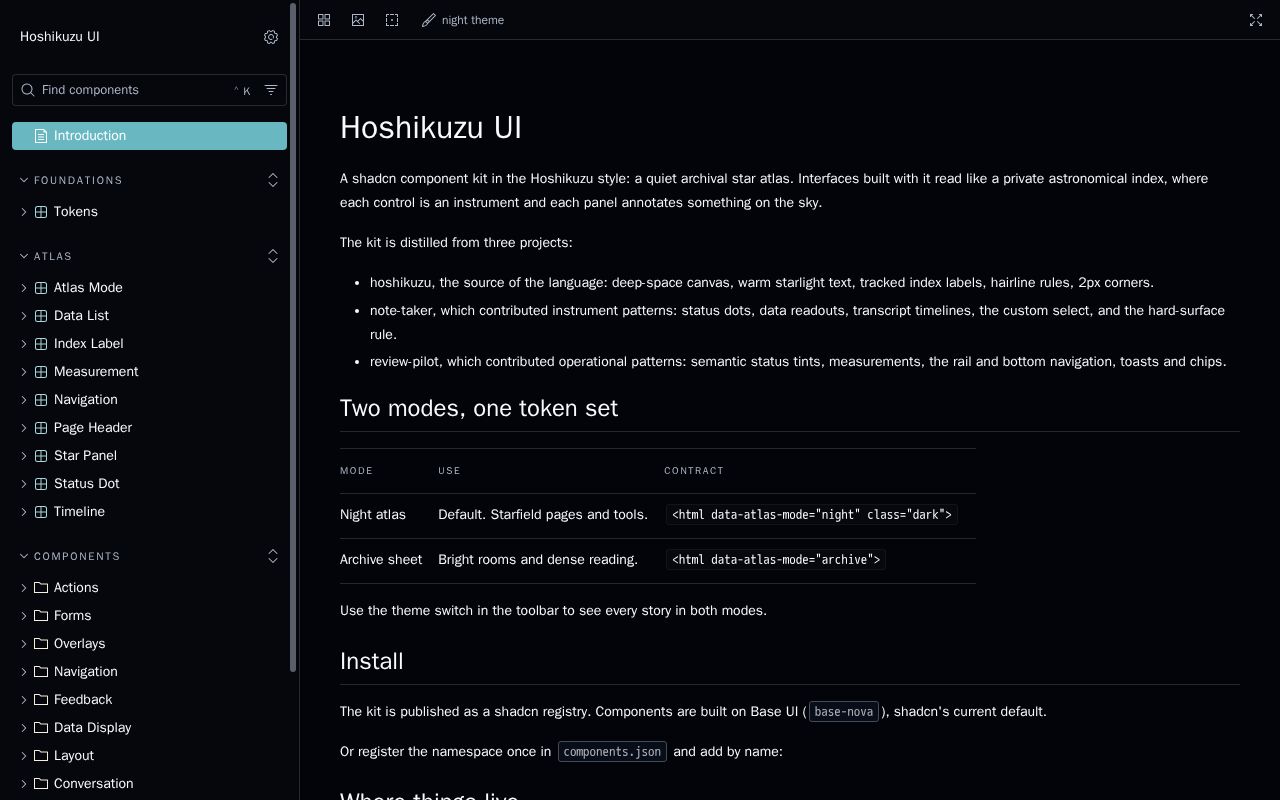Viewport: 1280px width, 800px height.
Task: Open the Navigation item under Atlas
Action: tap(149, 400)
